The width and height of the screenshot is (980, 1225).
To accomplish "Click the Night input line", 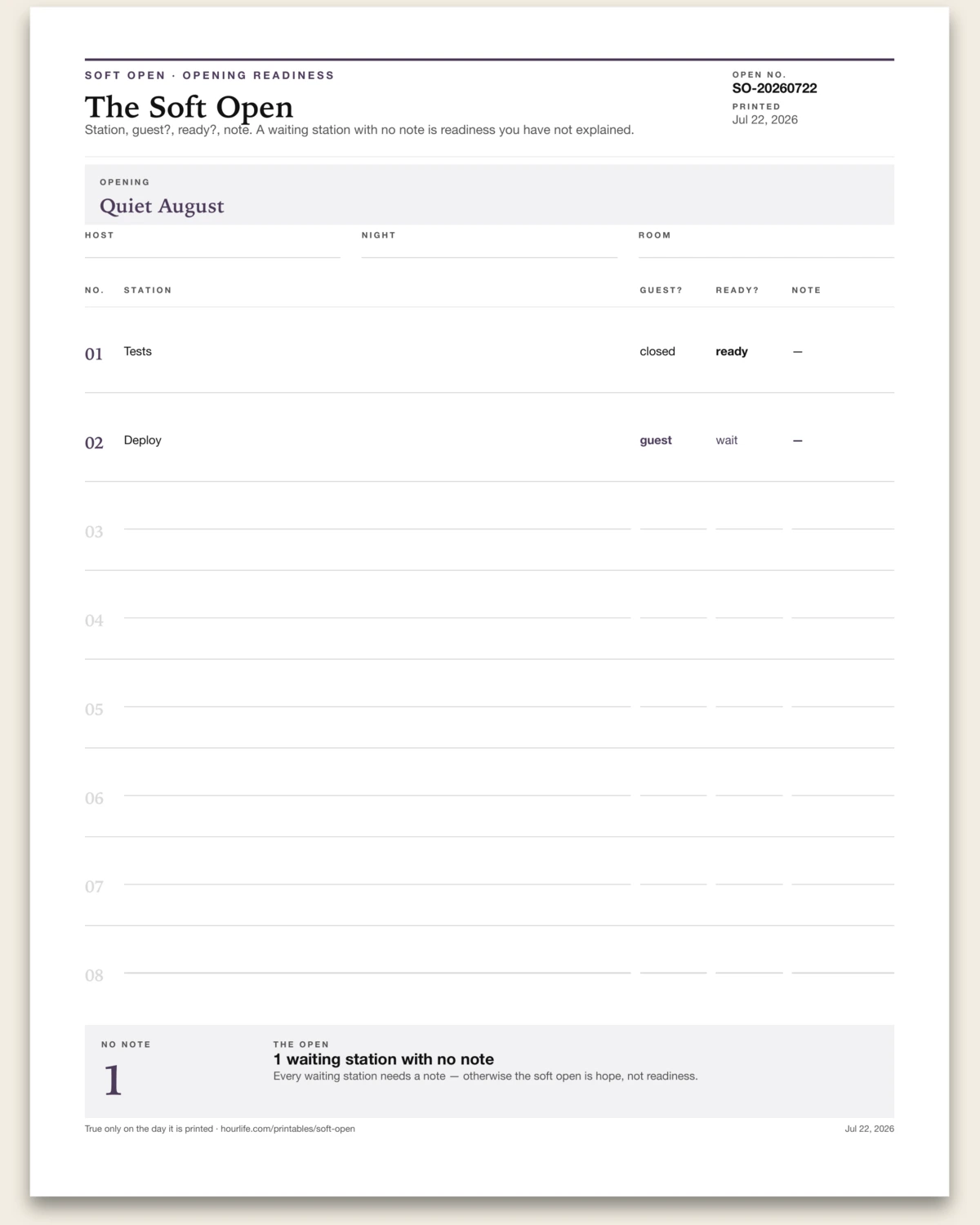I will click(x=489, y=250).
